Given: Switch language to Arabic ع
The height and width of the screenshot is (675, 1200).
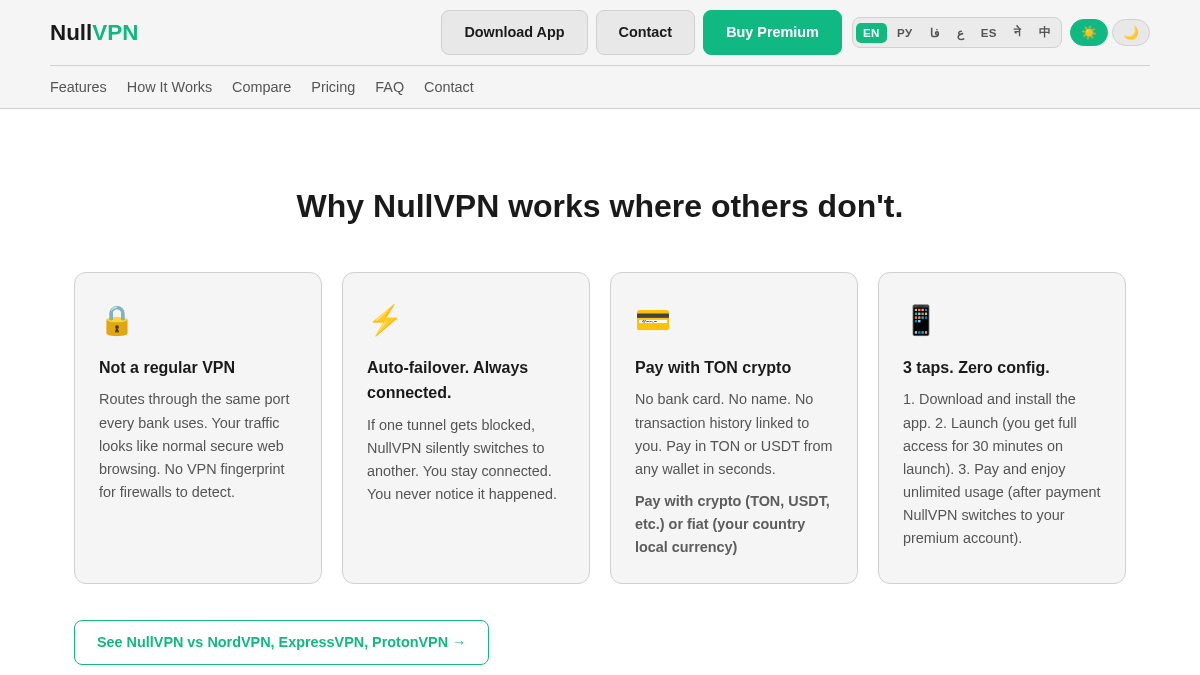Looking at the screenshot, I should click(961, 33).
